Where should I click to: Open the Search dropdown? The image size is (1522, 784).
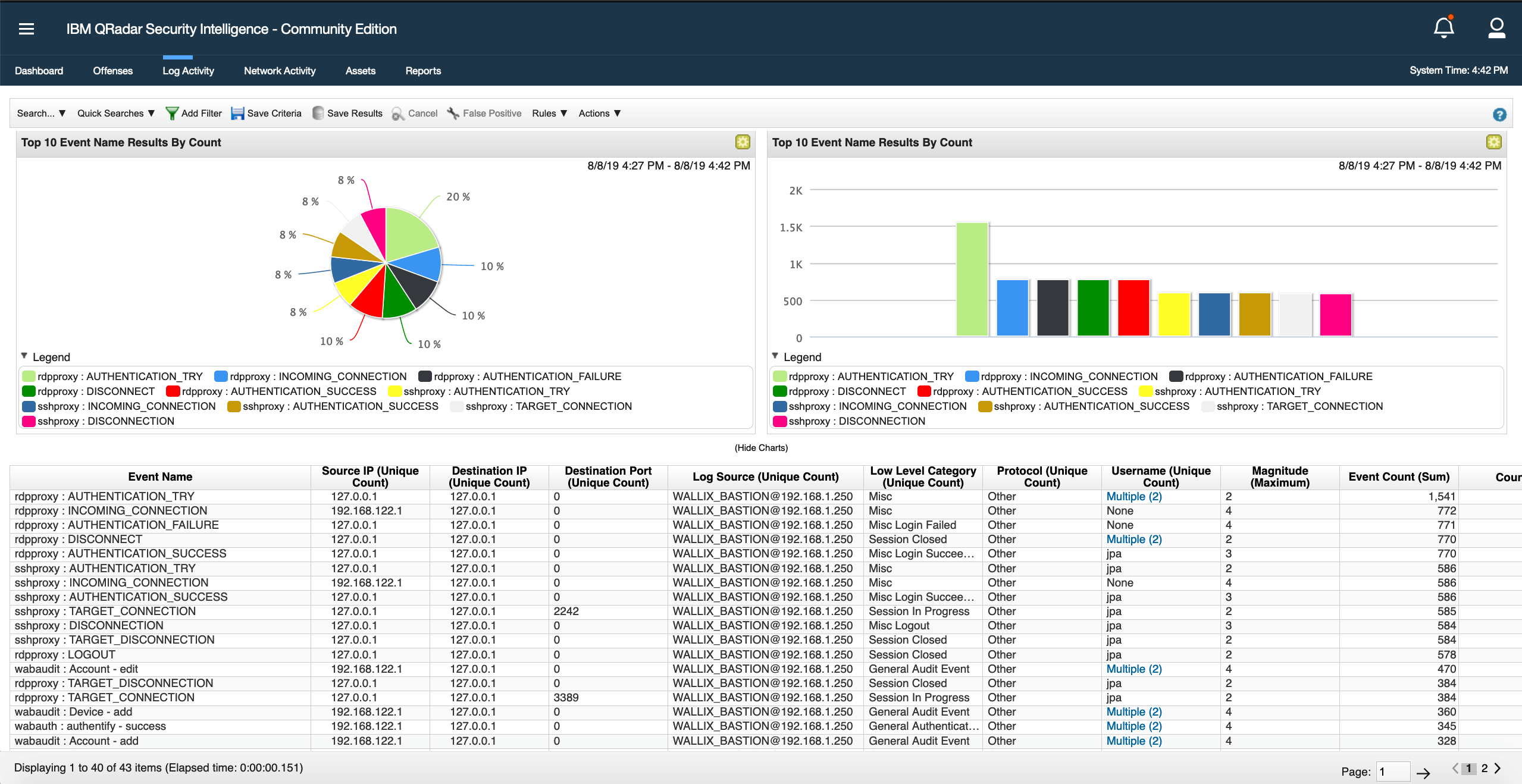pos(41,113)
